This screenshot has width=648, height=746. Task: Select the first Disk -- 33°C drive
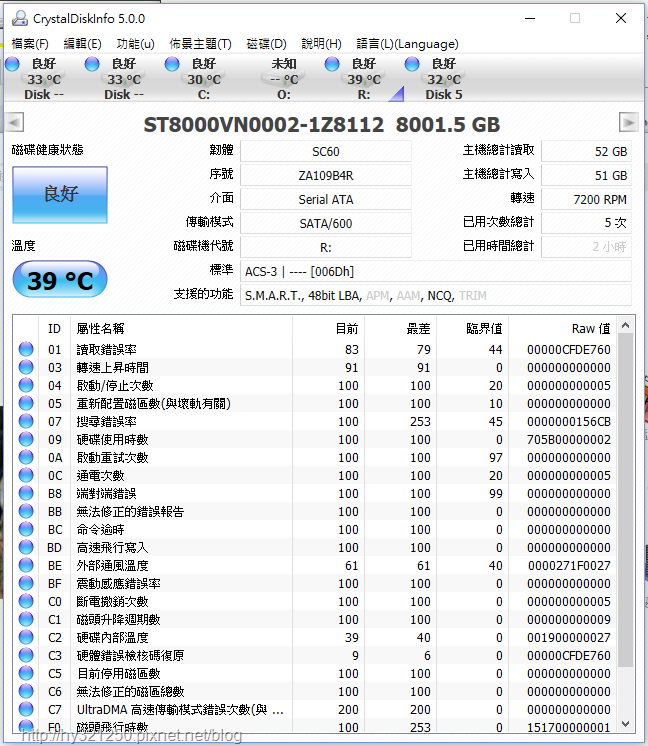43,79
